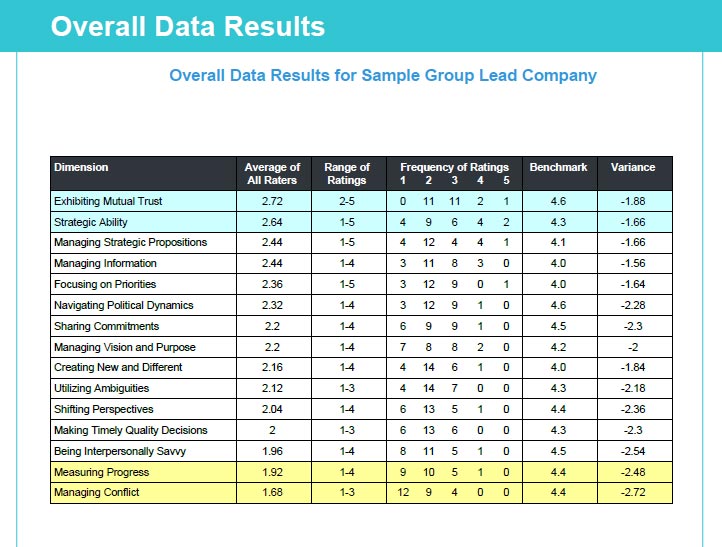Select 'Being Interpersonally Savvy' row label

120,451
